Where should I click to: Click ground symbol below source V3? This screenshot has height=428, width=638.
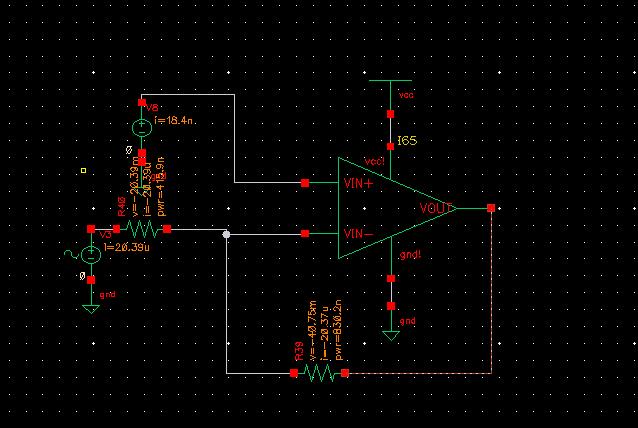click(x=91, y=309)
